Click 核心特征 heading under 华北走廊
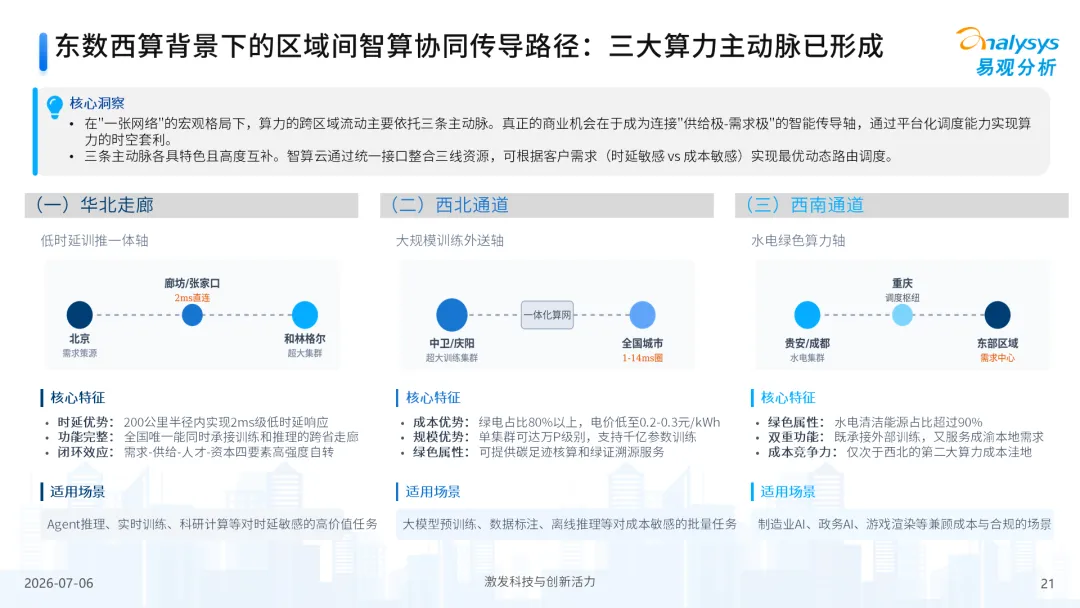 pos(77,397)
